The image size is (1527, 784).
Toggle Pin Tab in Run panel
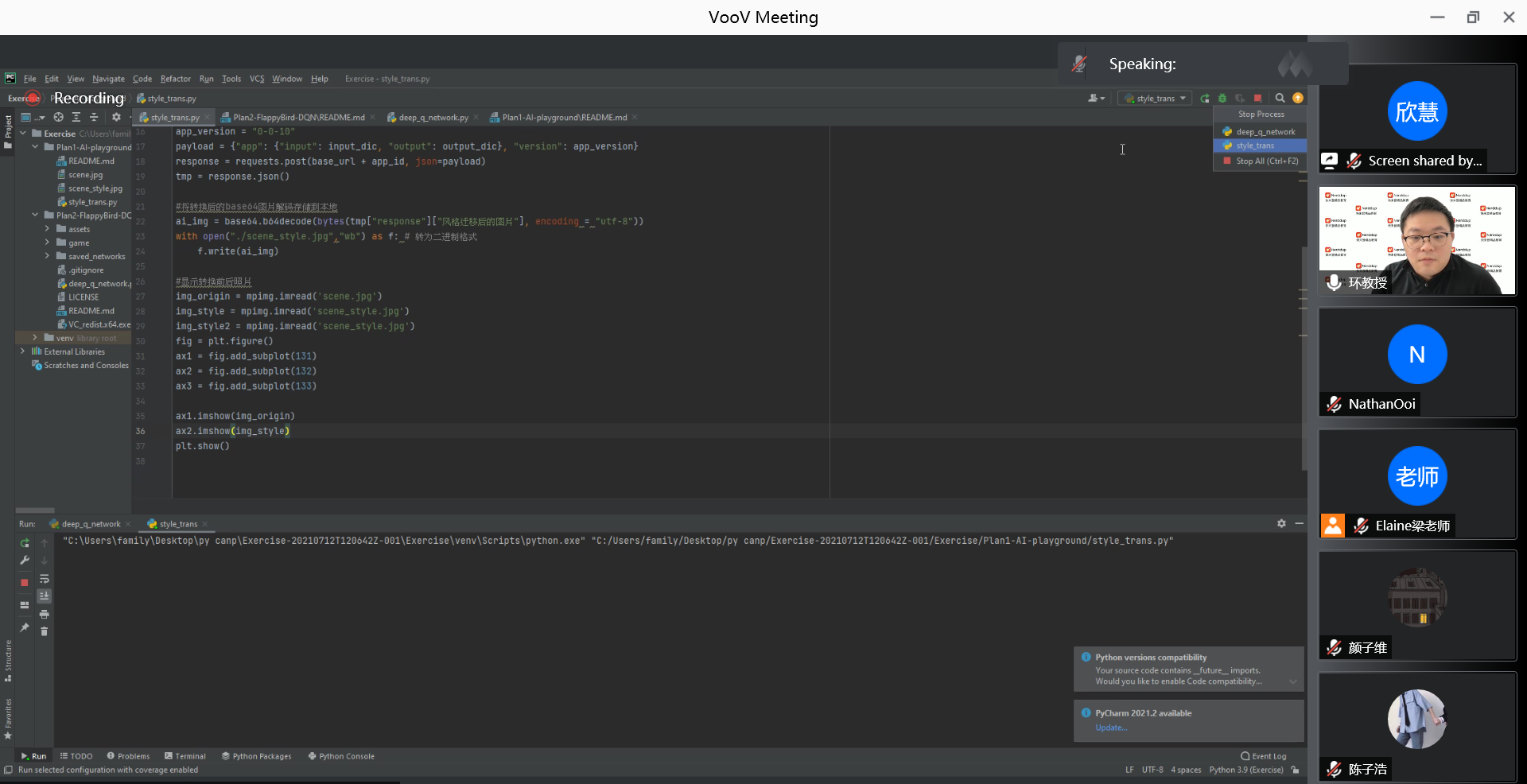pyautogui.click(x=25, y=627)
